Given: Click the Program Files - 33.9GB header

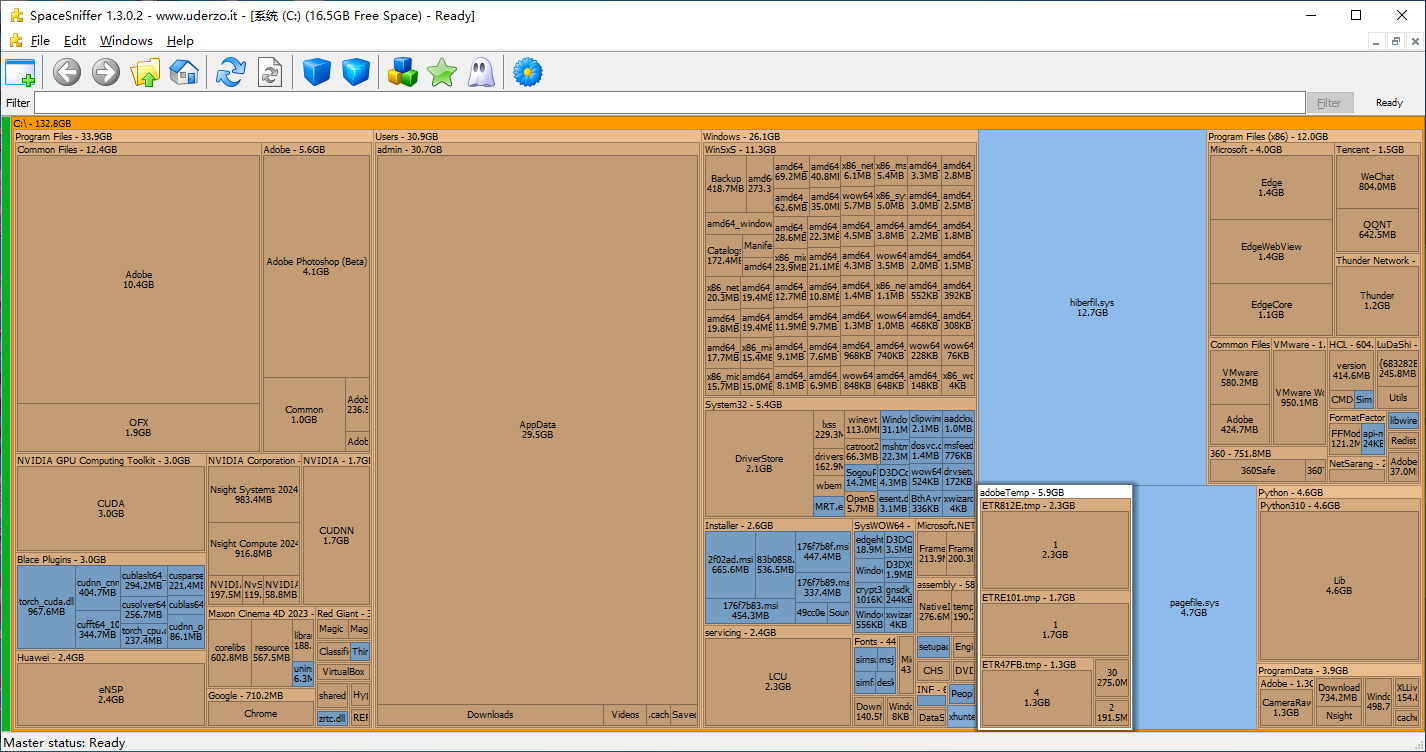Looking at the screenshot, I should coord(192,136).
